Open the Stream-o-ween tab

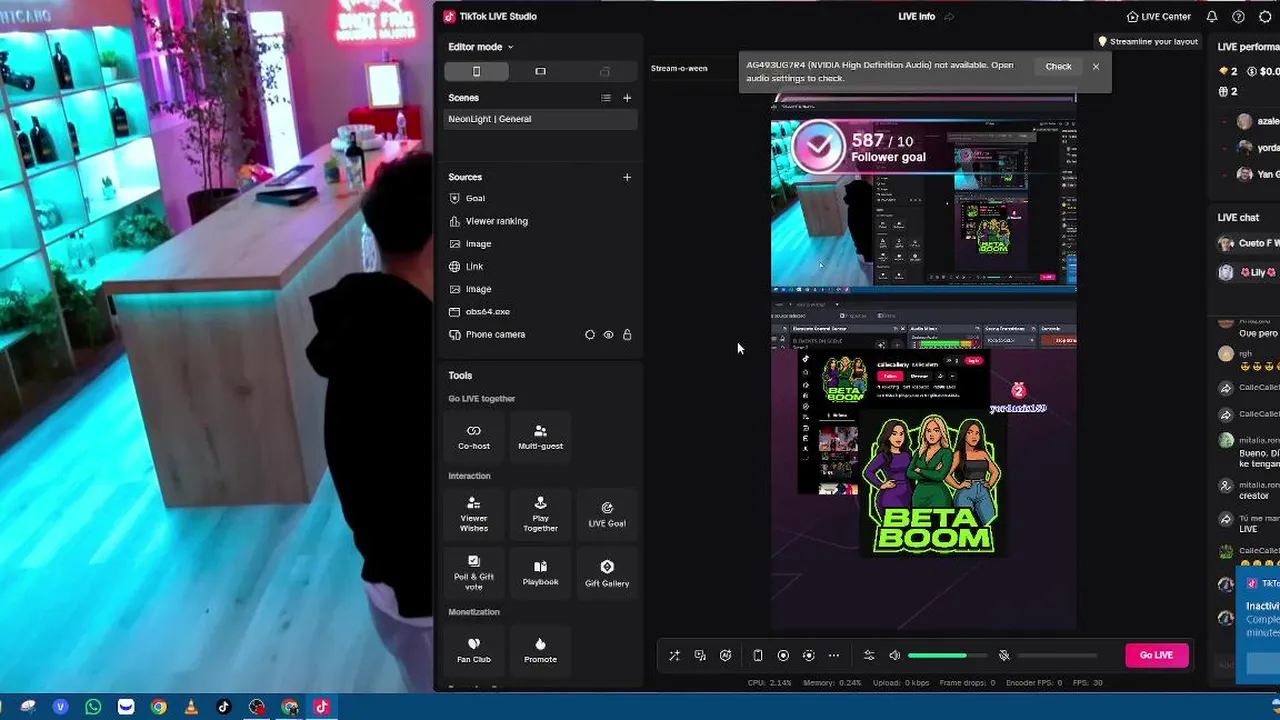pyautogui.click(x=679, y=68)
